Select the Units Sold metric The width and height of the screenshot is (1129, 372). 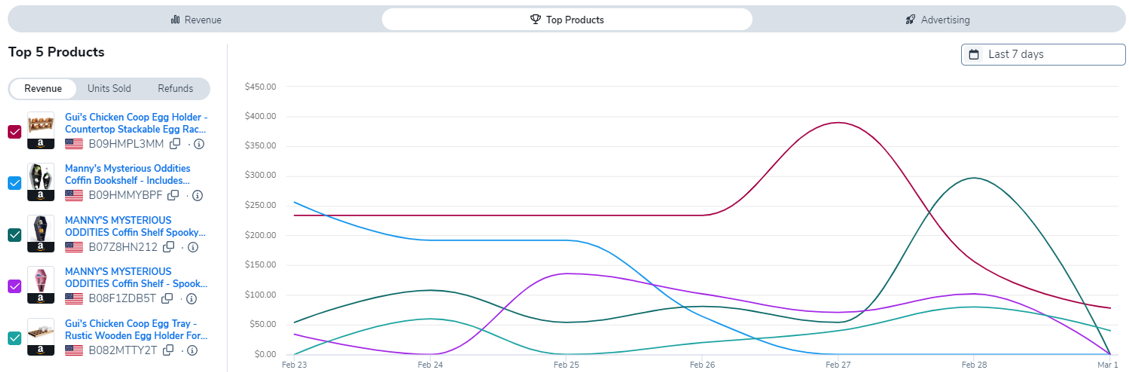pos(109,89)
